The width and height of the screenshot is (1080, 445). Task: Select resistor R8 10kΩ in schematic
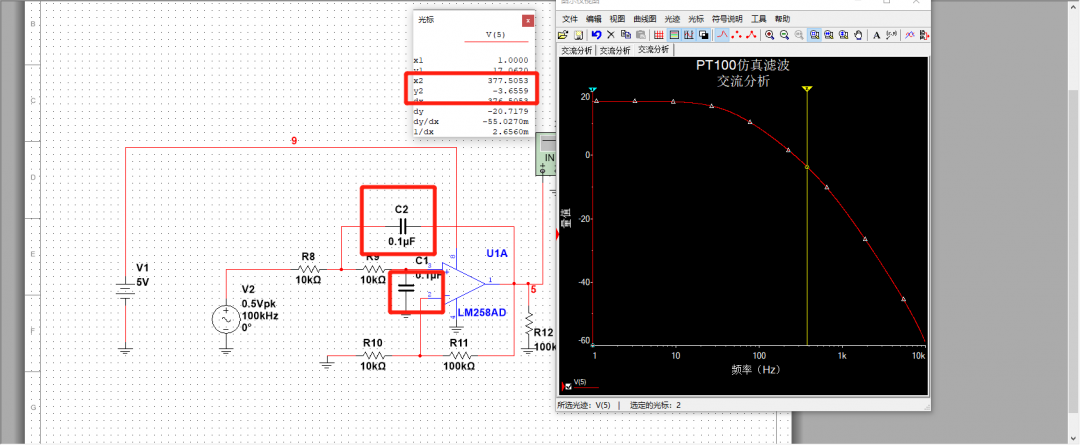coord(308,269)
